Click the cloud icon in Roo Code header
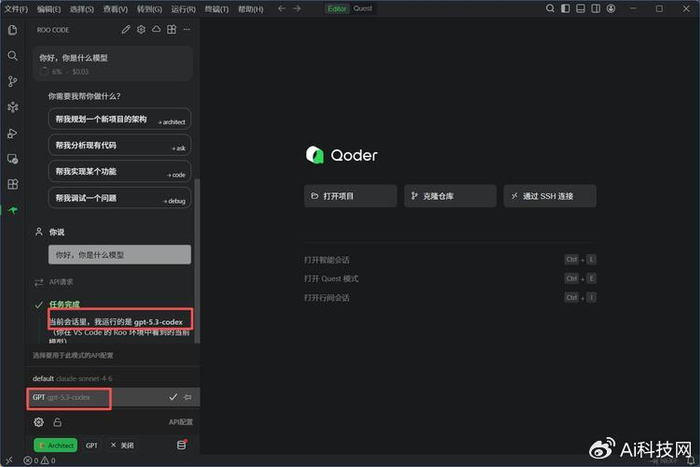This screenshot has height=467, width=700. [156, 29]
